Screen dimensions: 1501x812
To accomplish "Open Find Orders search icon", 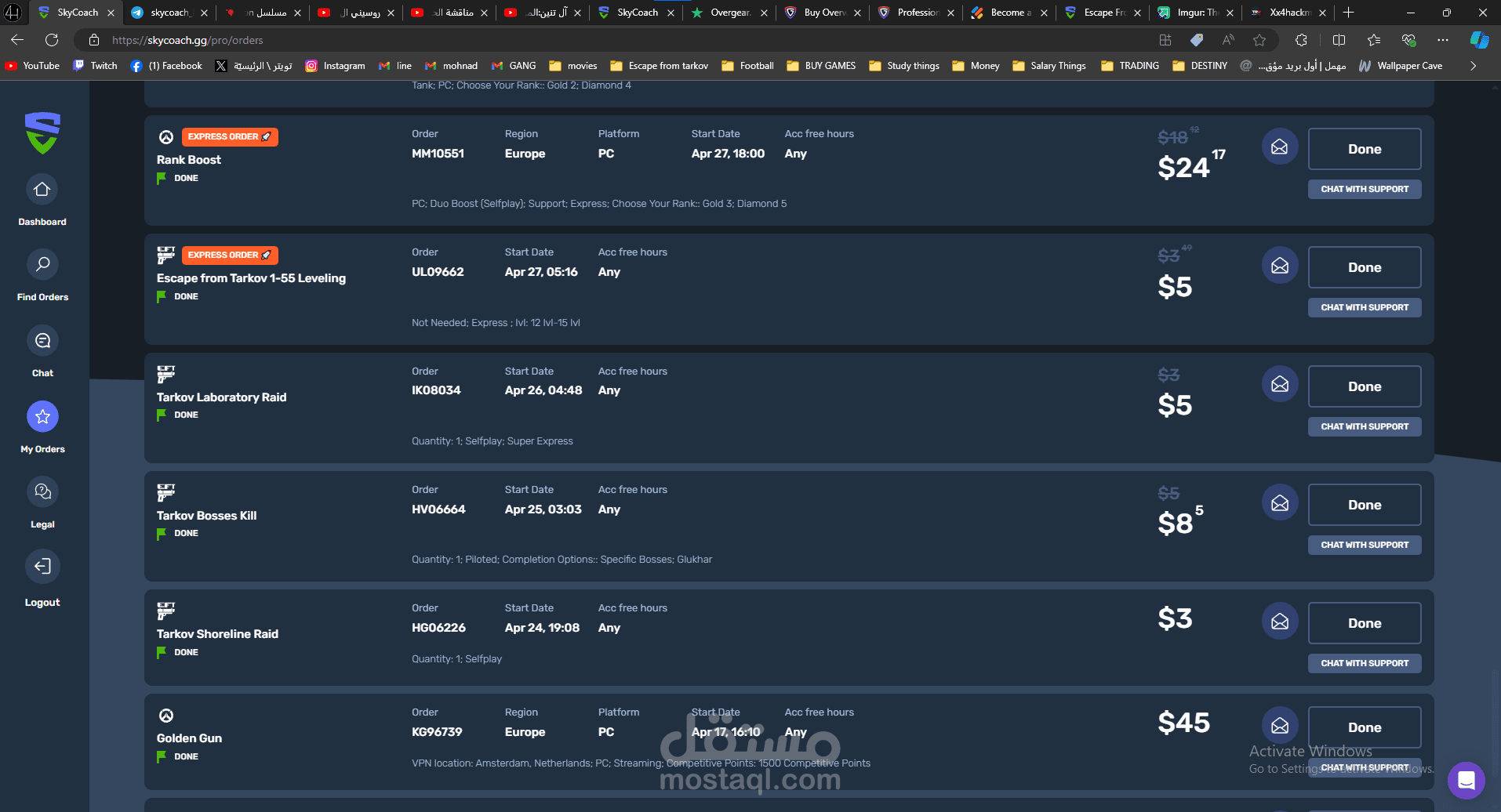I will (42, 265).
